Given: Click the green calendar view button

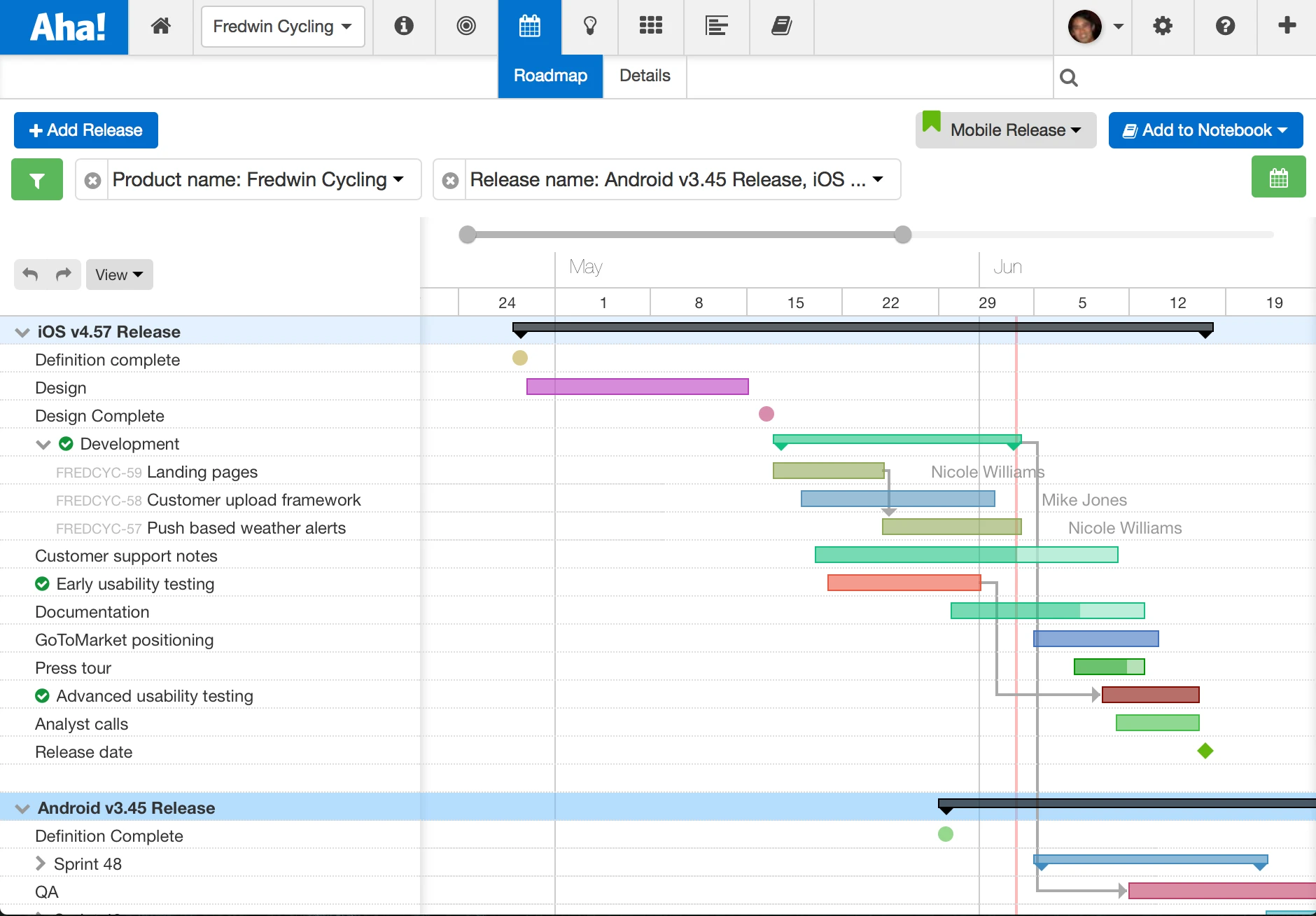Looking at the screenshot, I should point(1278,177).
